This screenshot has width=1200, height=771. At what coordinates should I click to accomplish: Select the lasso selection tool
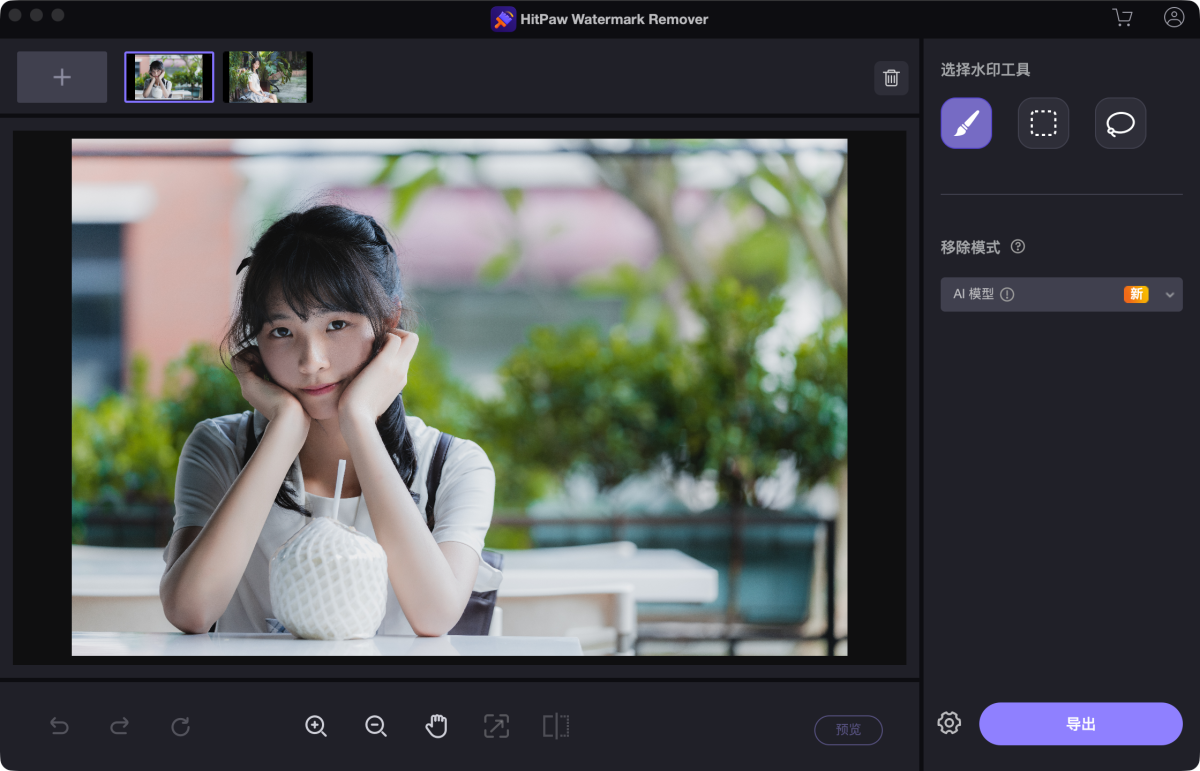click(x=1120, y=123)
